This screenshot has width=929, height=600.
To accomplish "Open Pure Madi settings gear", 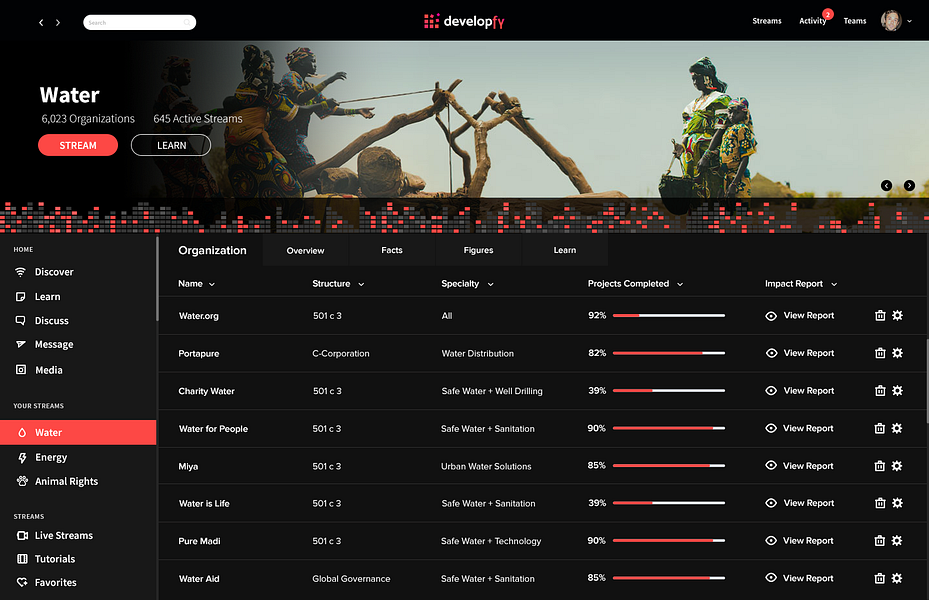I will [896, 541].
